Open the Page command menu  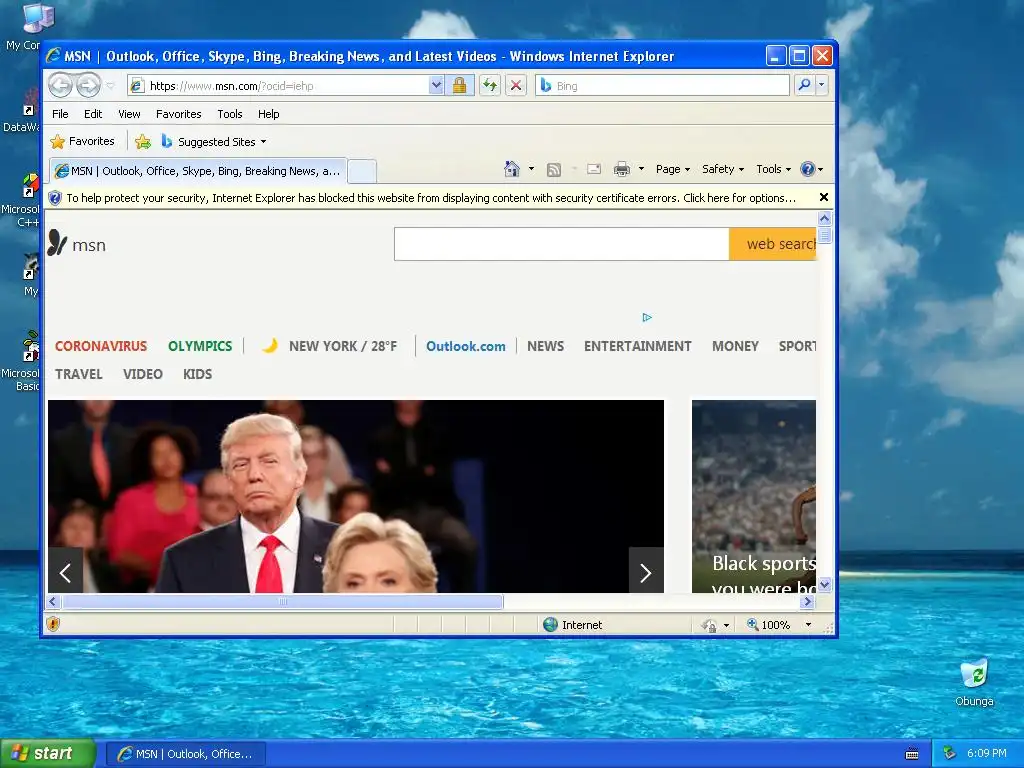673,169
